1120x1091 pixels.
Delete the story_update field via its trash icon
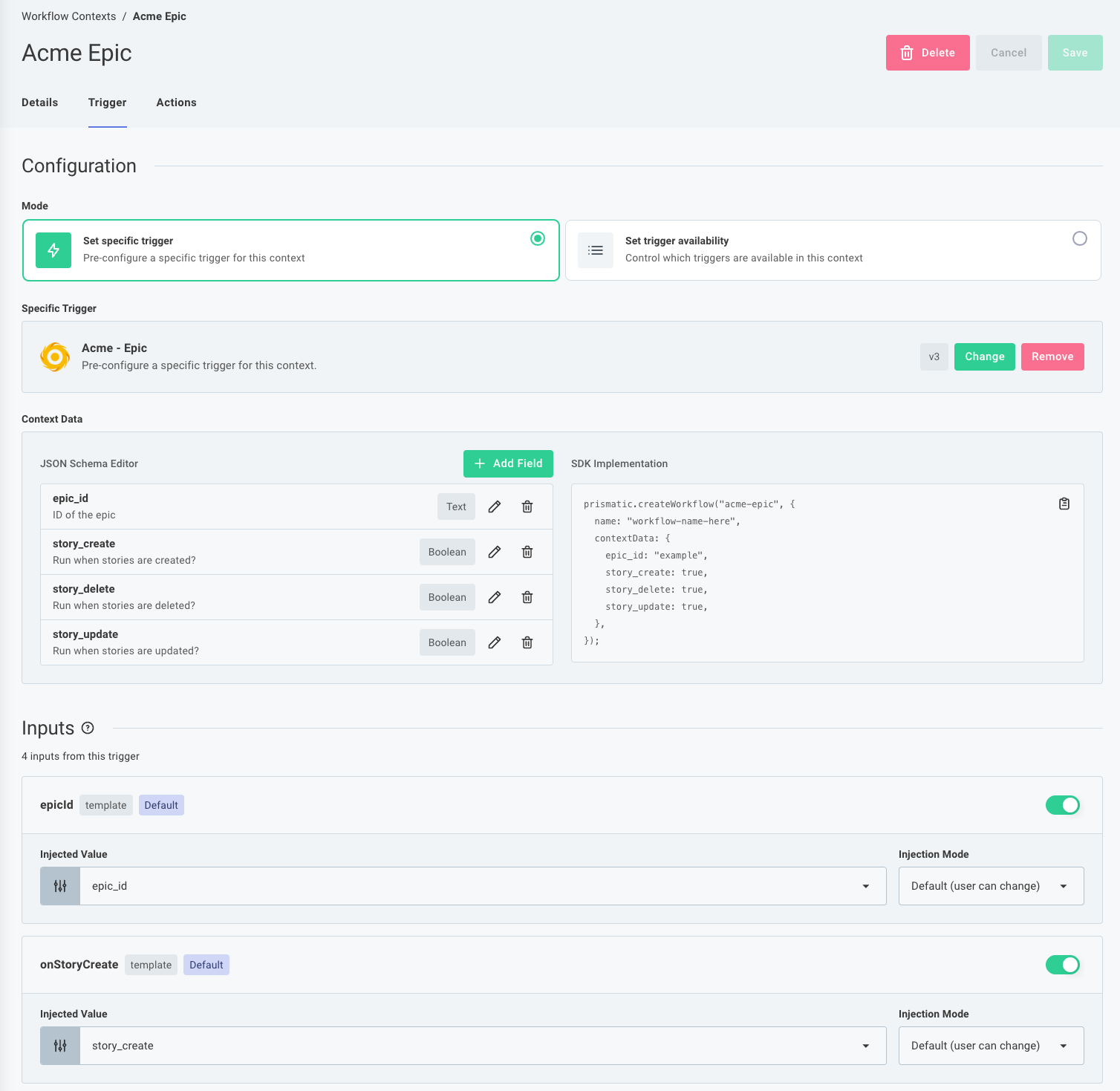pyautogui.click(x=527, y=642)
